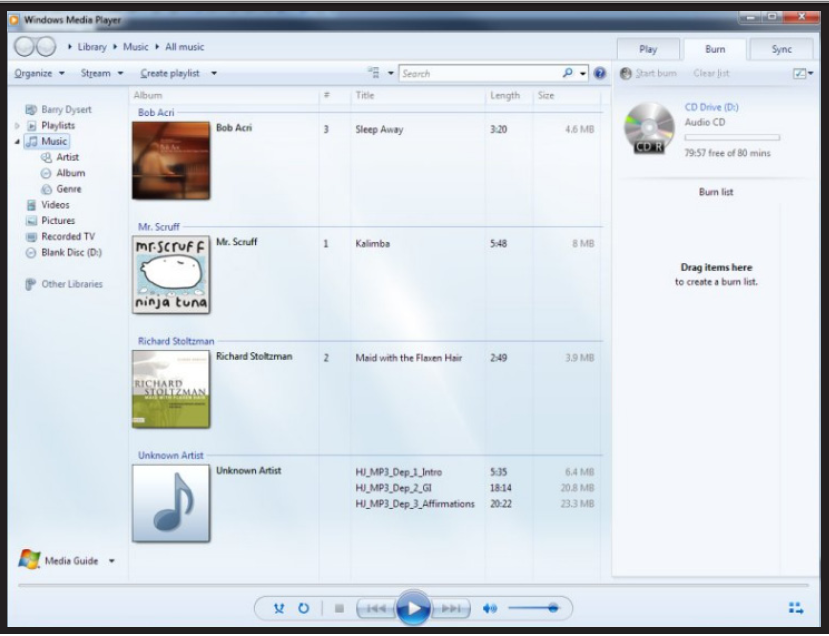Image resolution: width=829 pixels, height=636 pixels.
Task: Click Library in the breadcrumb
Action: pos(92,47)
